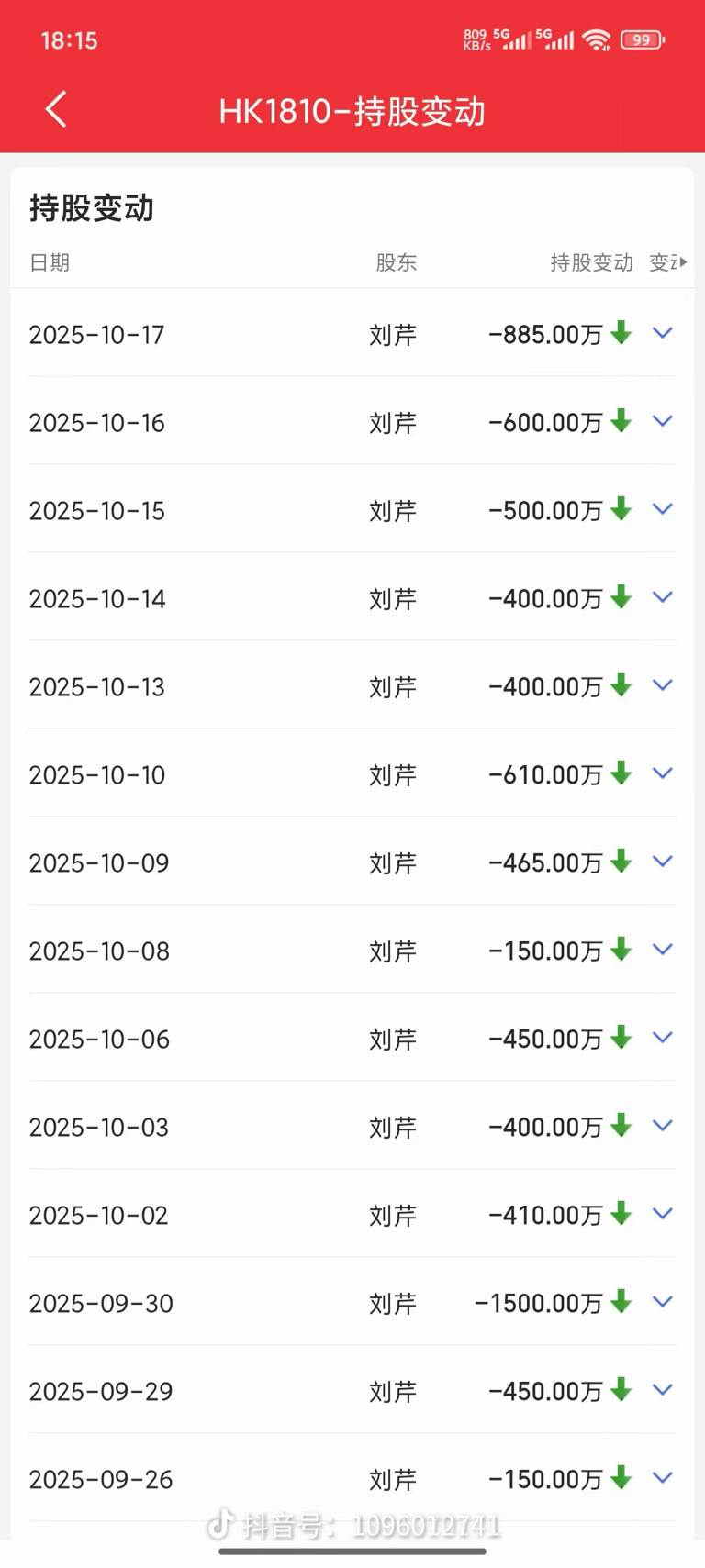This screenshot has height=1568, width=705.
Task: Click green down arrow for 2025-10-17
Action: click(x=621, y=333)
